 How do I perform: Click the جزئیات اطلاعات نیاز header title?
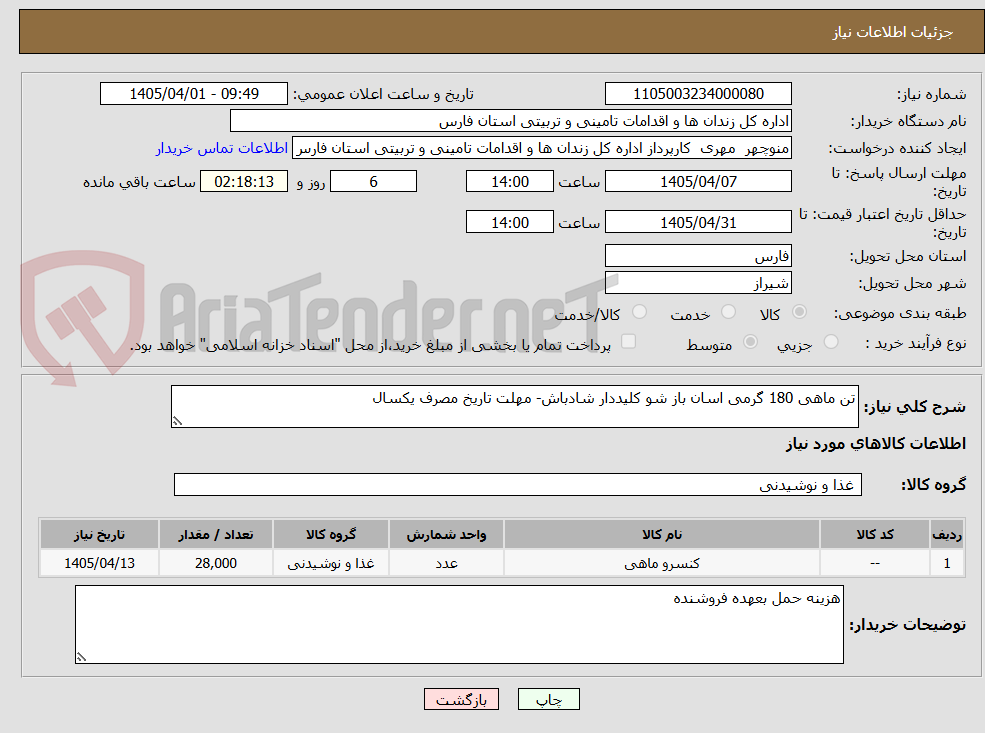click(893, 32)
